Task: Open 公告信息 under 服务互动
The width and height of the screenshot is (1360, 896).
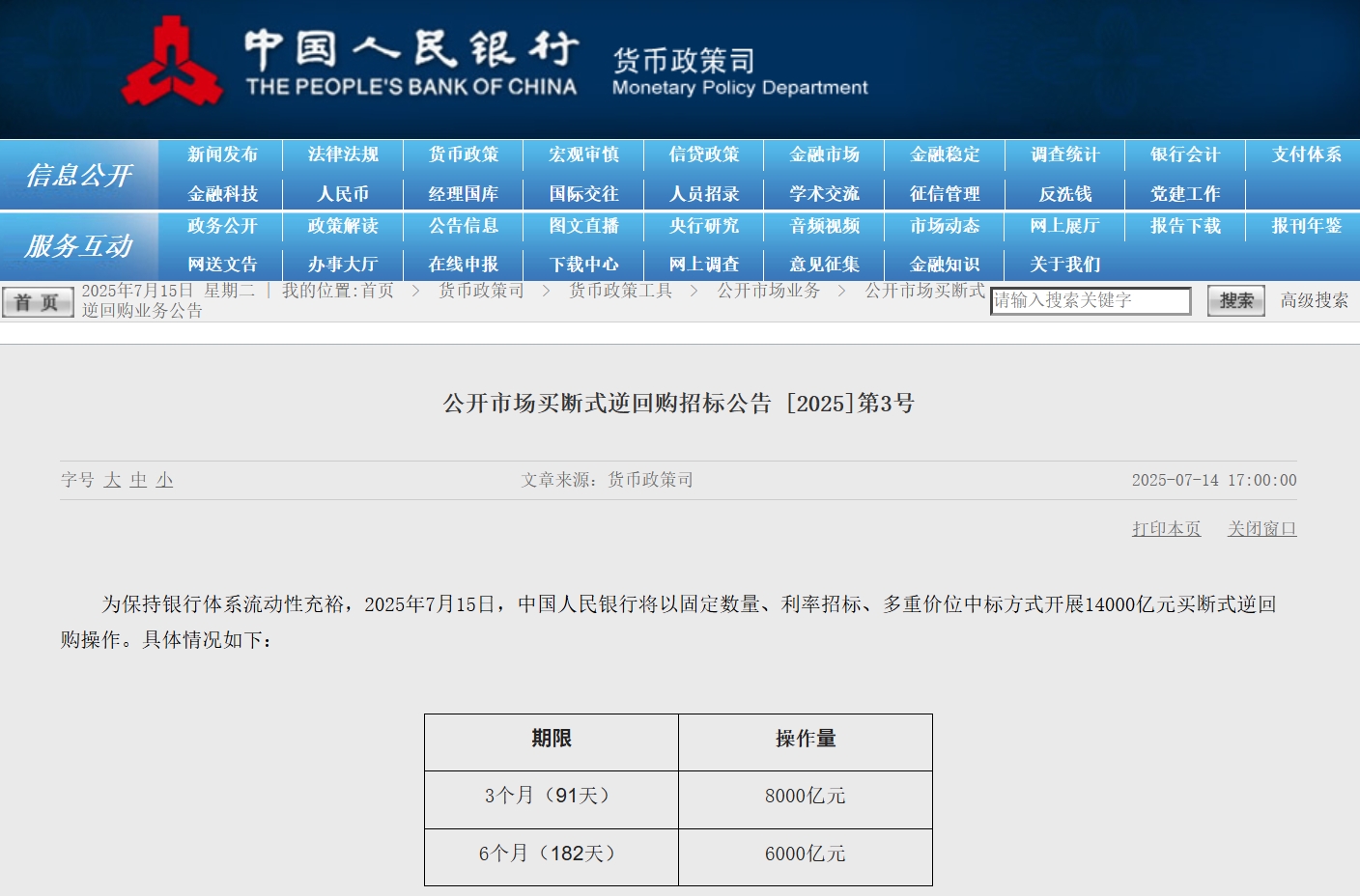Action: [464, 226]
